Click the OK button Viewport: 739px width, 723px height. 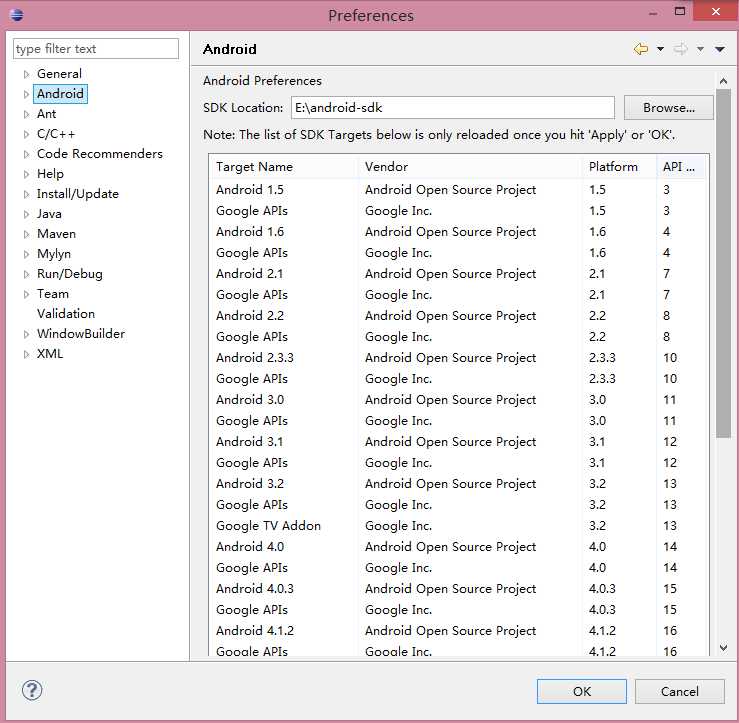[x=582, y=691]
